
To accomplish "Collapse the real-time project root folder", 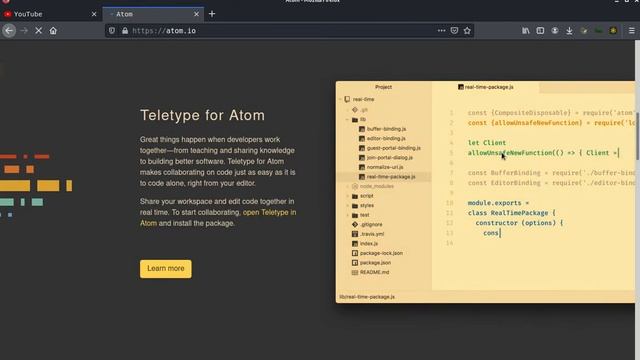I will coord(340,99).
